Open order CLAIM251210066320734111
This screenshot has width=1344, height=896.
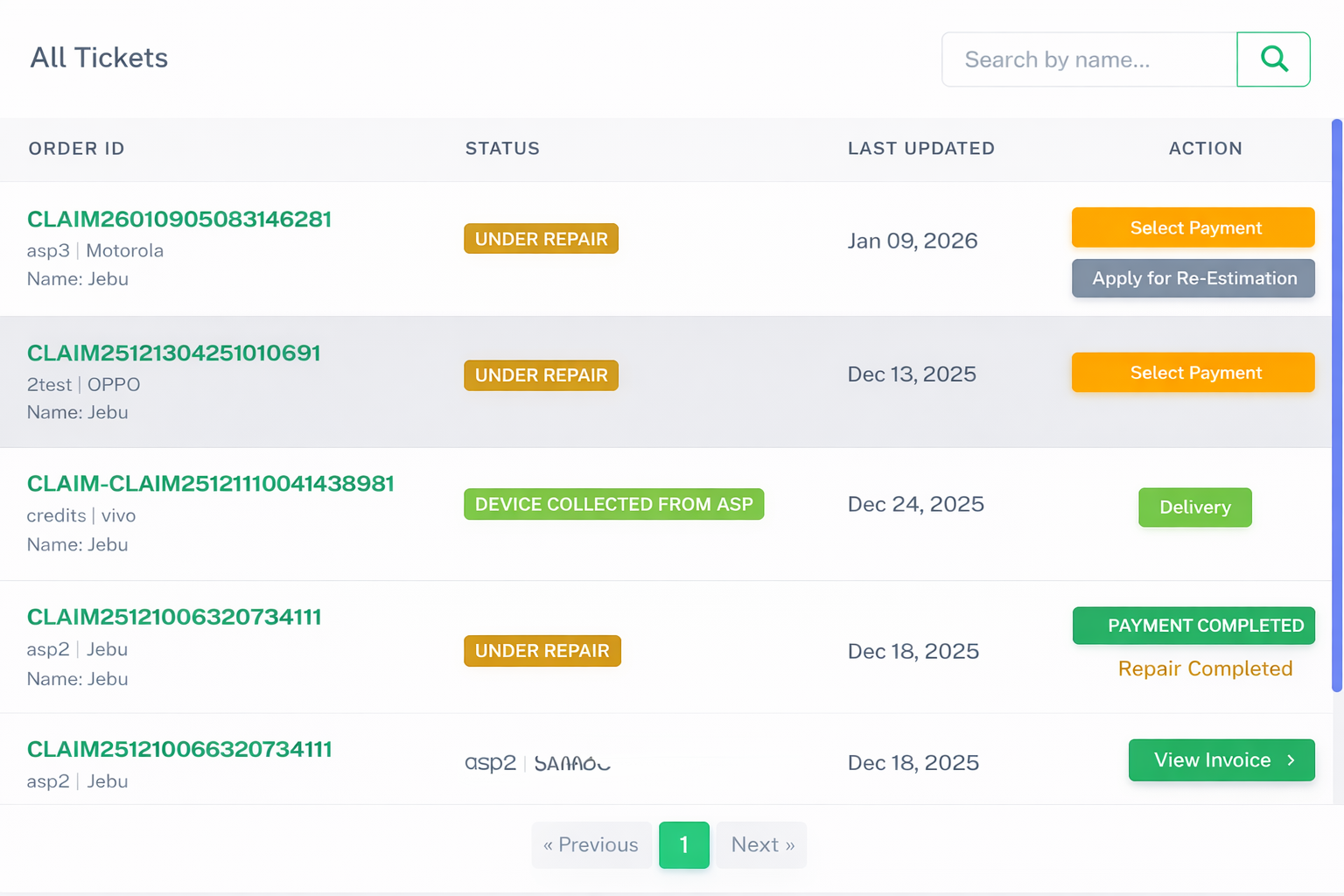[x=179, y=749]
